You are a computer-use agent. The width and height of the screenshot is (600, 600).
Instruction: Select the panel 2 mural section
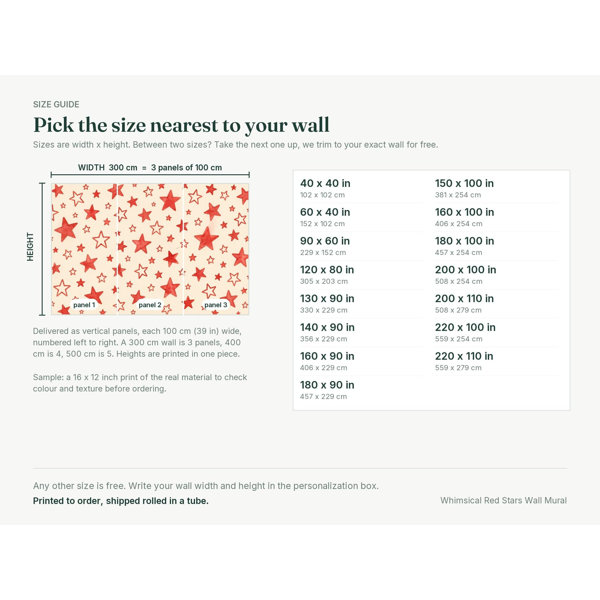(x=150, y=249)
